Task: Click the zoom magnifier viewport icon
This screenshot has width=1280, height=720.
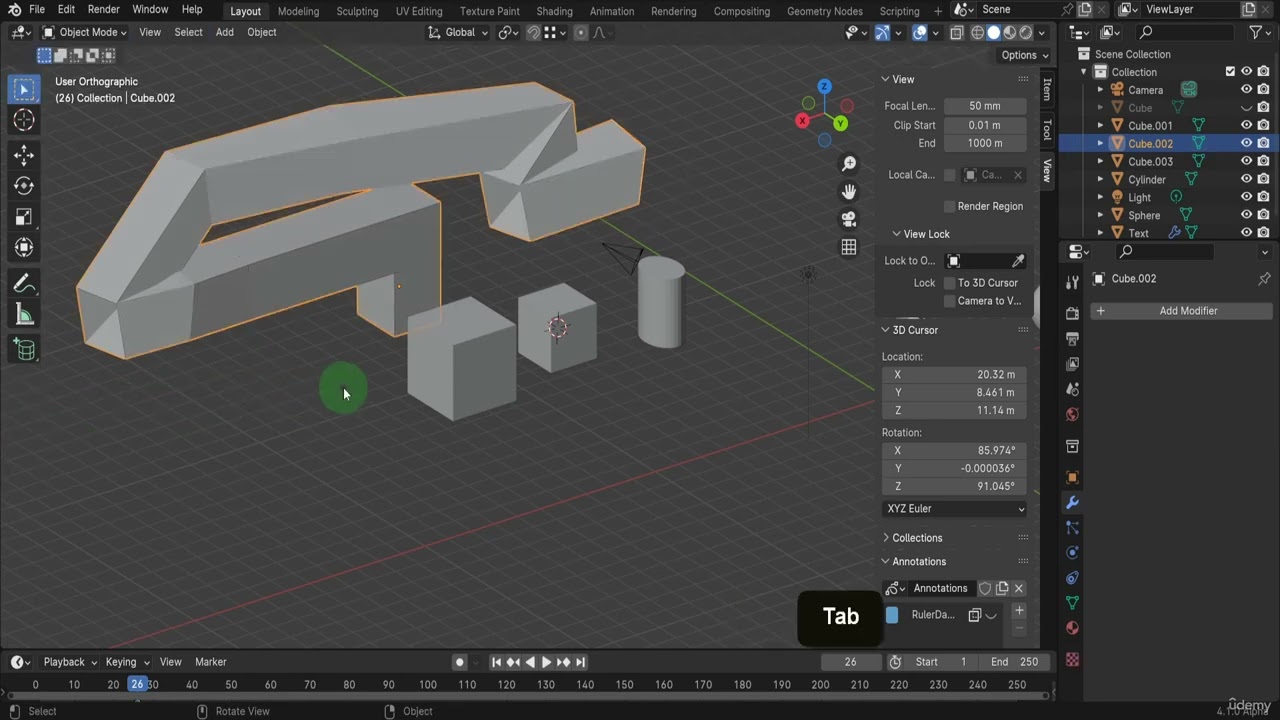Action: coord(849,164)
